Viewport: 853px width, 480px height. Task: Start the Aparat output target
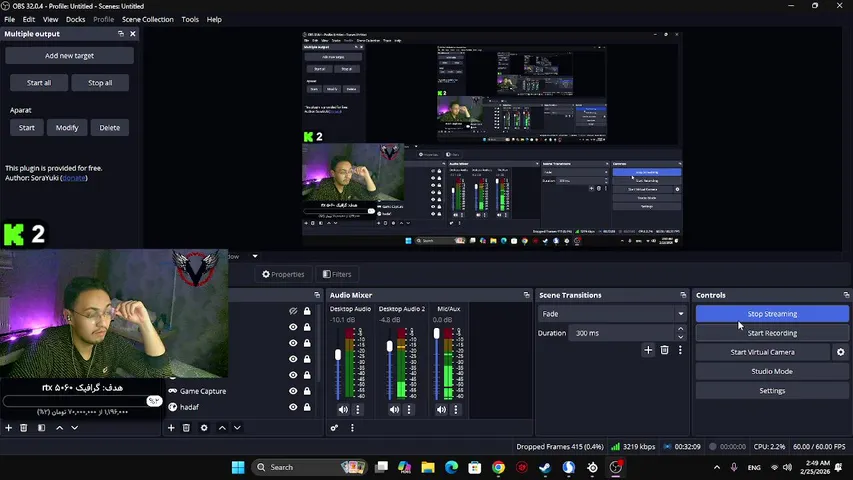pyautogui.click(x=27, y=127)
